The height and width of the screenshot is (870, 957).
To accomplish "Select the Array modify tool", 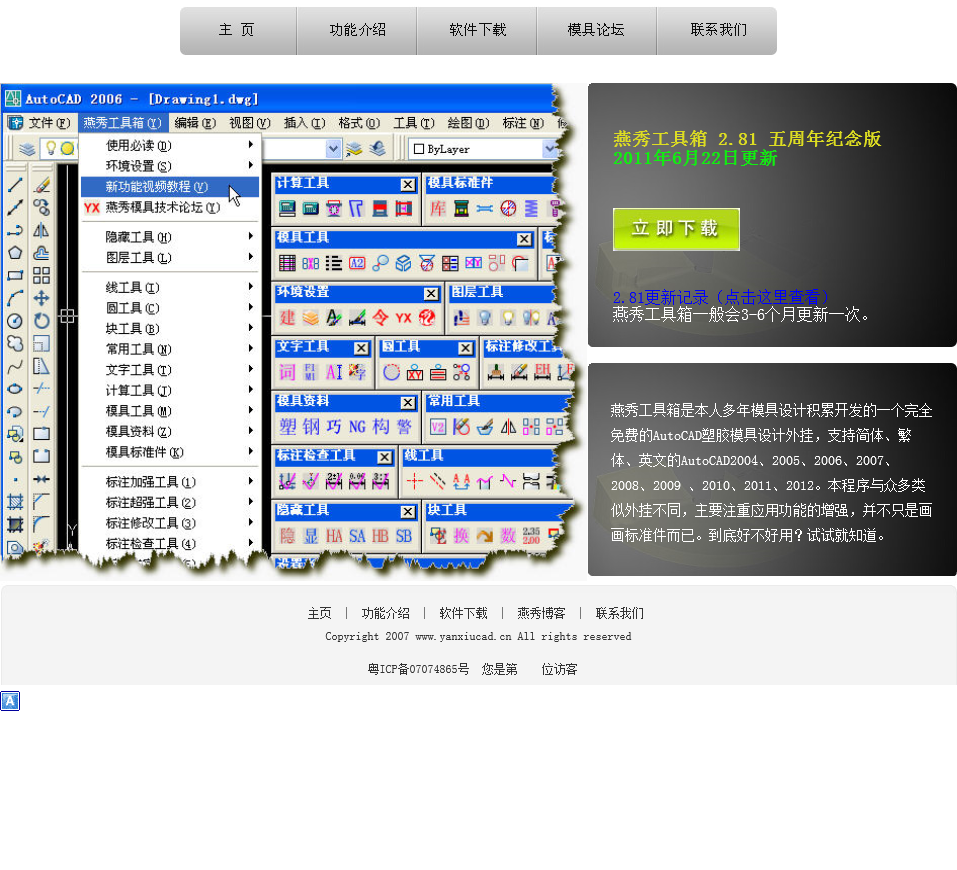I will [x=42, y=275].
